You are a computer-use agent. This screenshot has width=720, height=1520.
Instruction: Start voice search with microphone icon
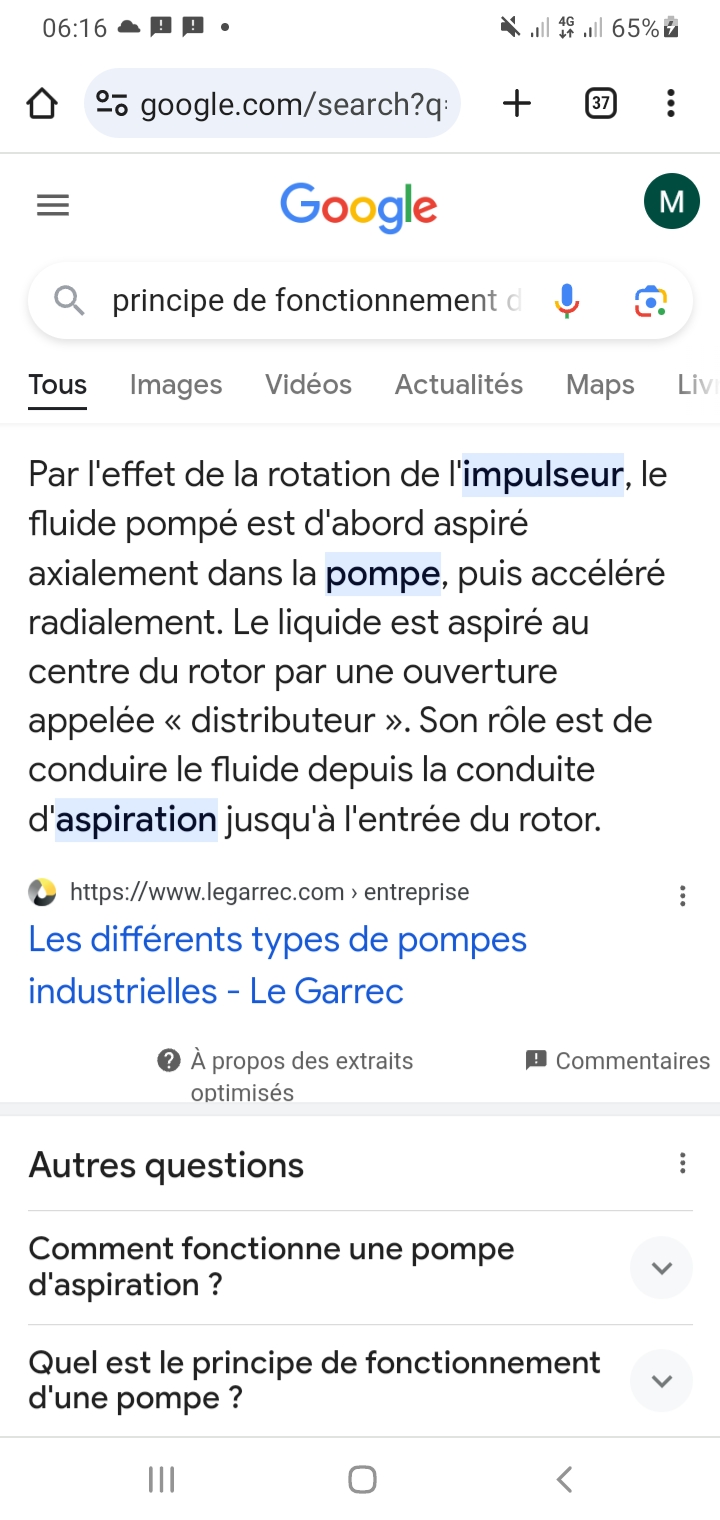point(567,300)
